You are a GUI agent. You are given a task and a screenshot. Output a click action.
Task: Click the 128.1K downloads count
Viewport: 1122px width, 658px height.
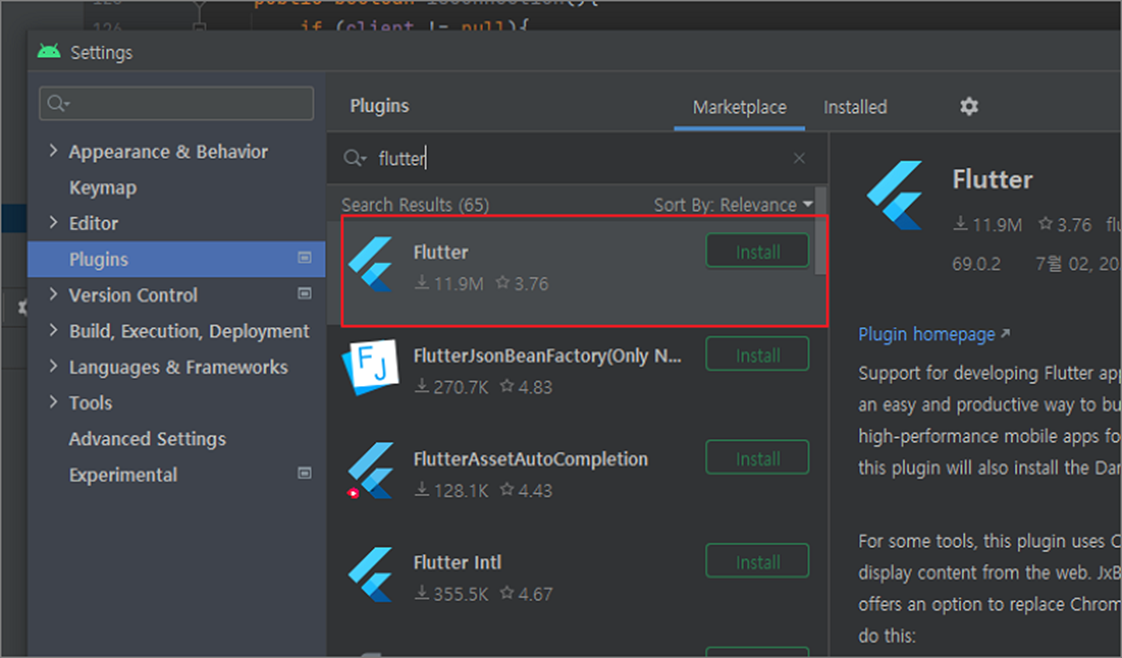tap(452, 491)
